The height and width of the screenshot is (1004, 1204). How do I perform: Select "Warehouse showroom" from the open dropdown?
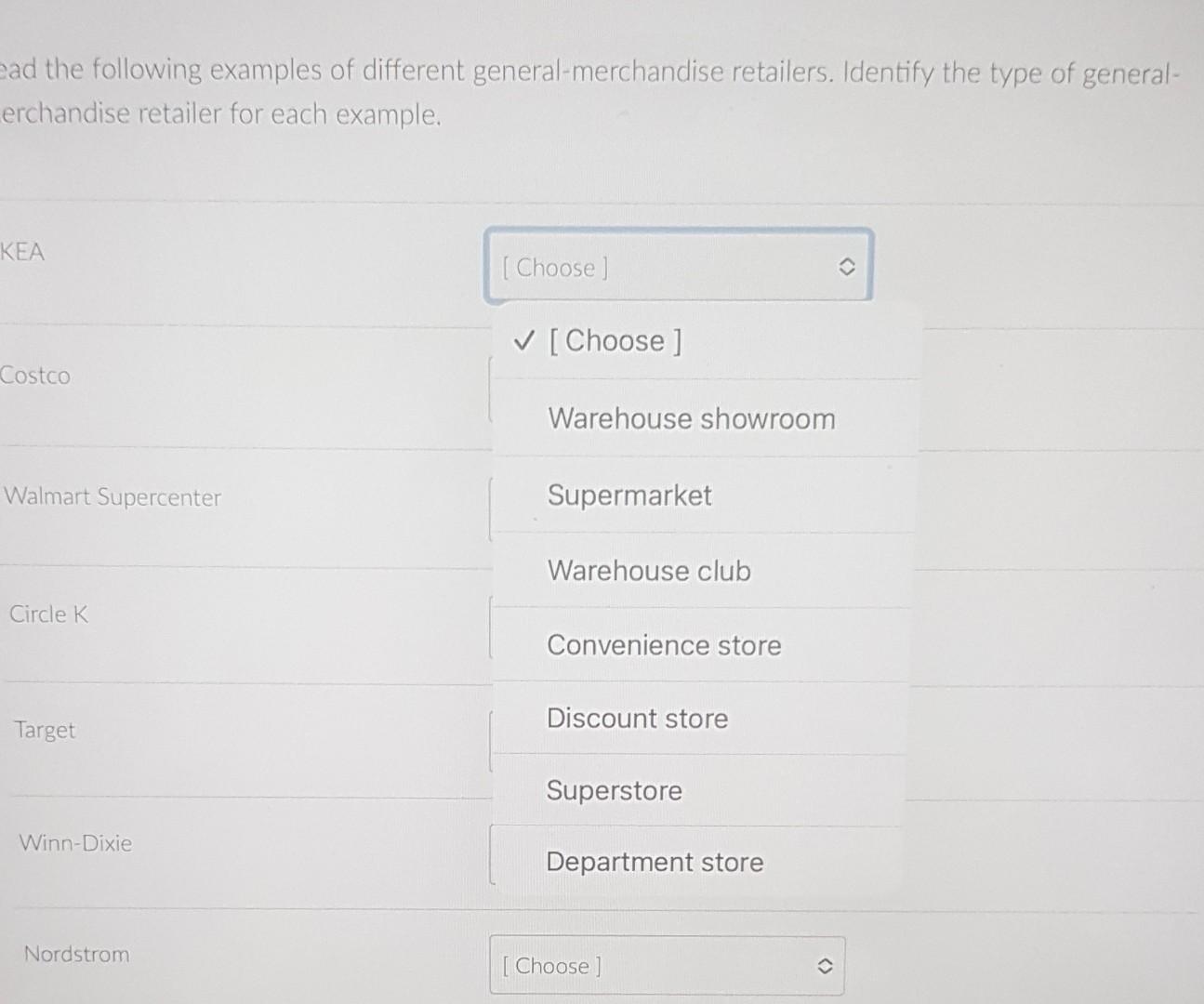(x=691, y=419)
